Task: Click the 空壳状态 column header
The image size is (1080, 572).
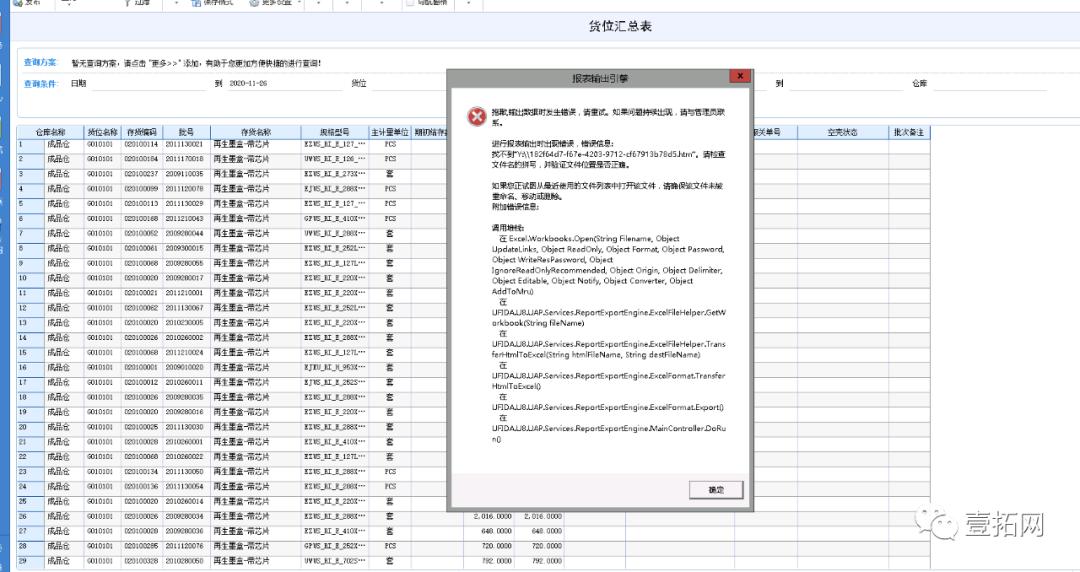Action: point(842,132)
